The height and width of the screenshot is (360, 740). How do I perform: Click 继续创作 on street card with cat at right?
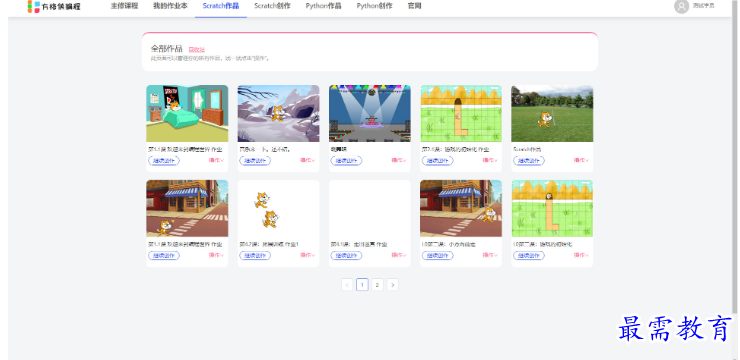pyautogui.click(x=437, y=255)
